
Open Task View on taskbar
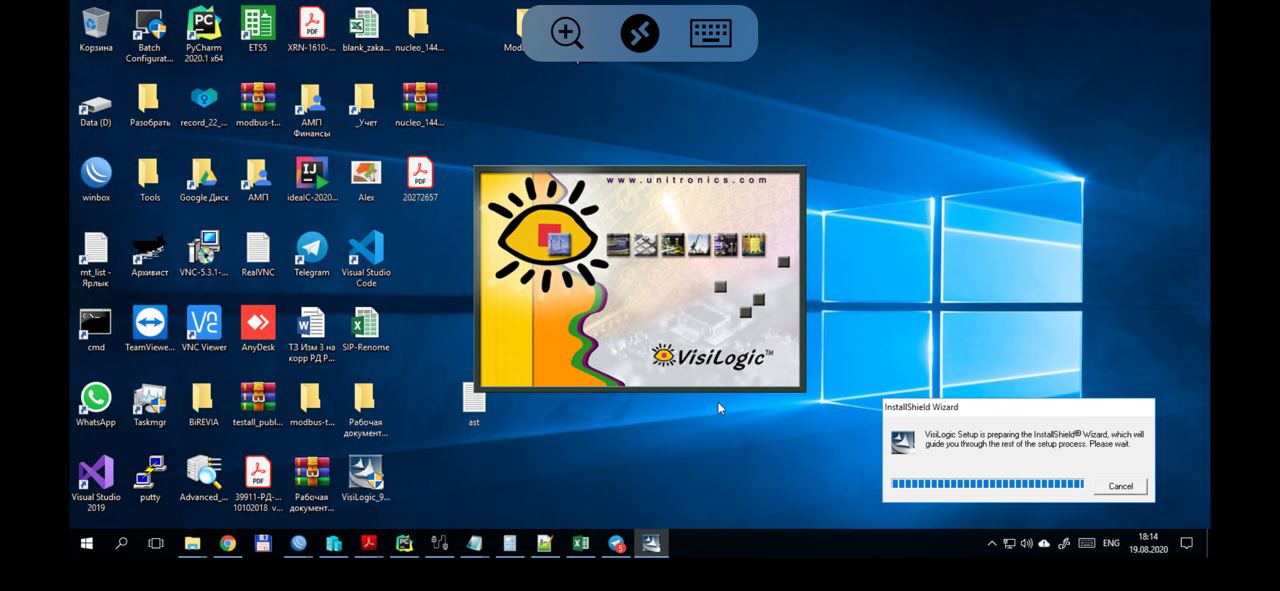tap(156, 544)
